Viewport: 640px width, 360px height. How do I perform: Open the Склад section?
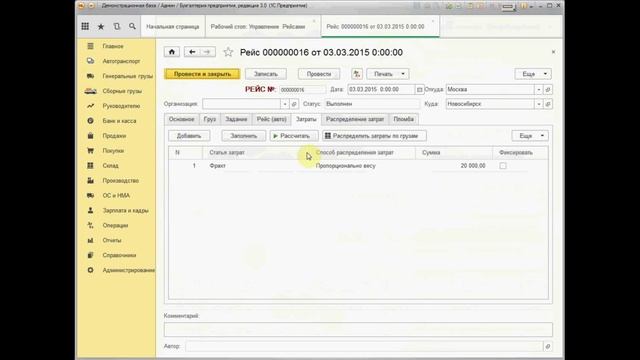(x=110, y=165)
